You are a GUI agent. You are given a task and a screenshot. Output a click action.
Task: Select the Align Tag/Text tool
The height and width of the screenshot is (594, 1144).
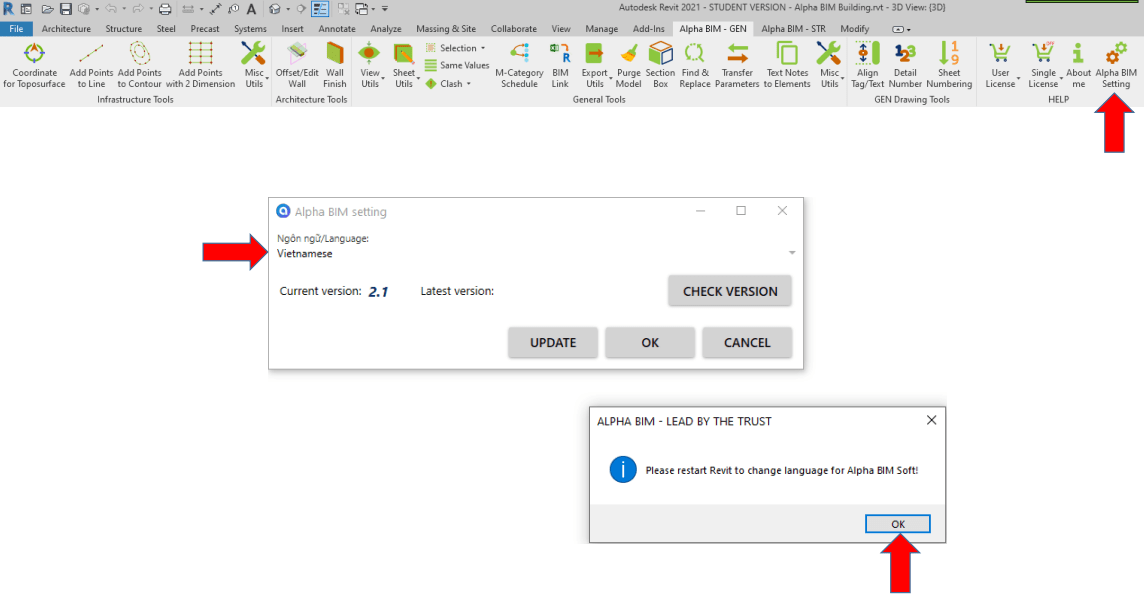867,65
